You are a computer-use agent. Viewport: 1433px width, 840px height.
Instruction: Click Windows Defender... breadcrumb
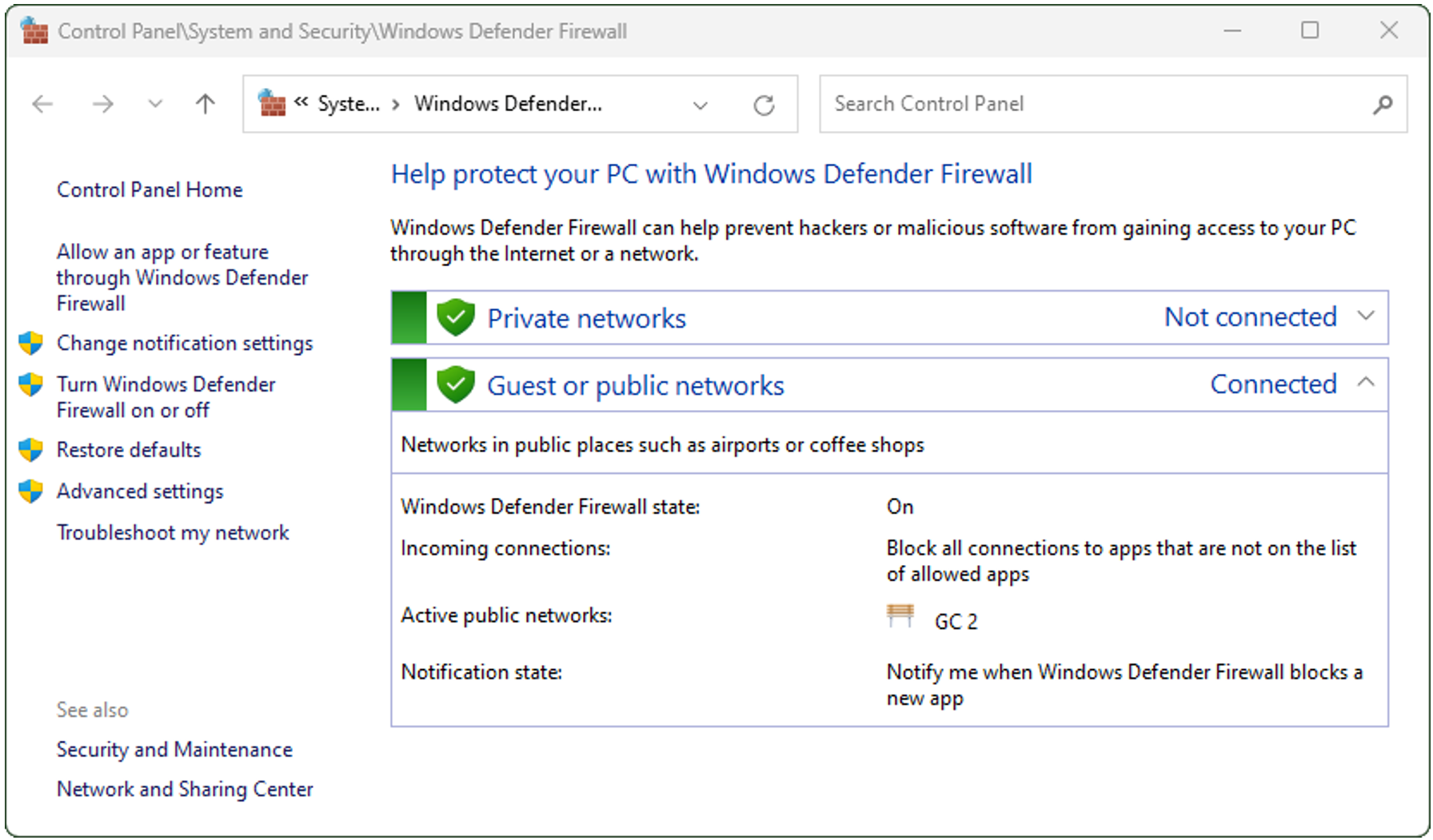click(x=508, y=104)
